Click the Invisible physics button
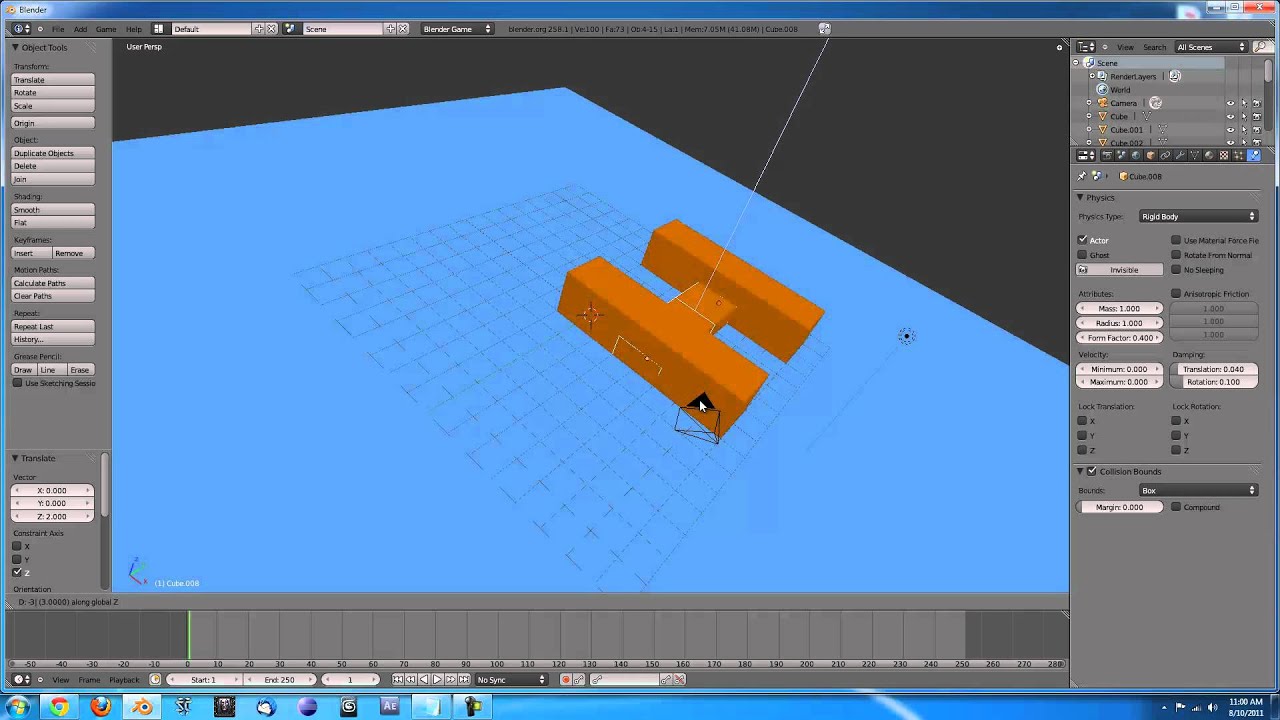Viewport: 1280px width, 720px height. [x=1120, y=270]
